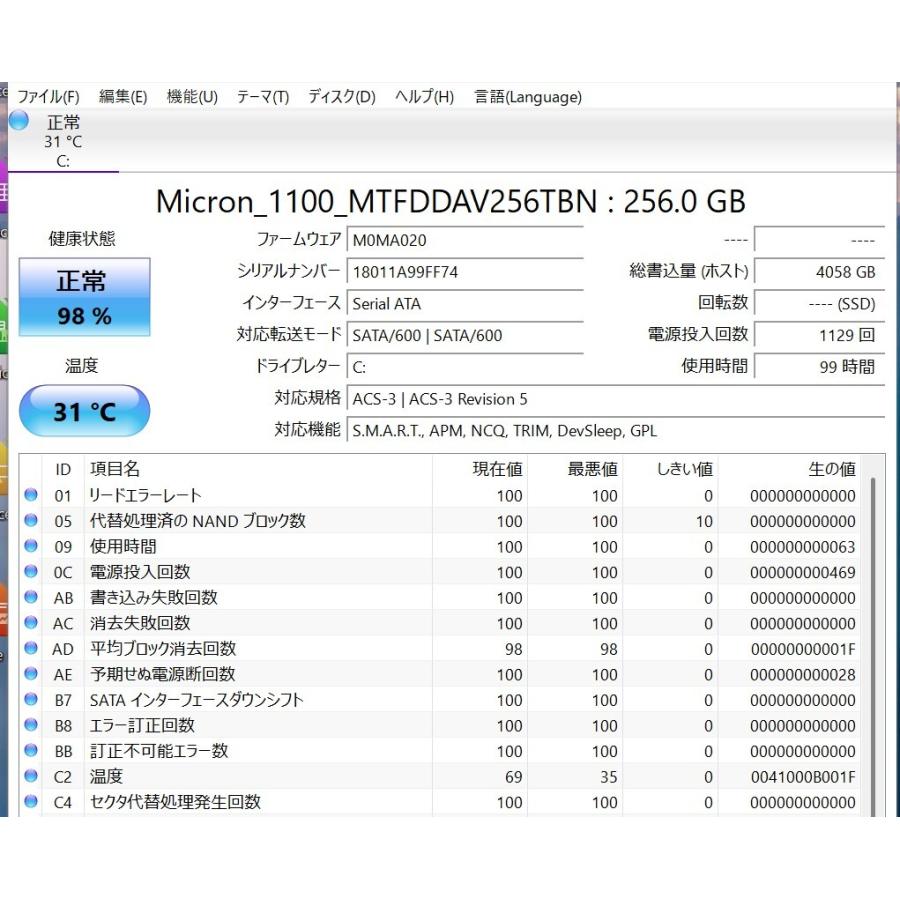Click the blue drive status icon above C:

(x=19, y=122)
